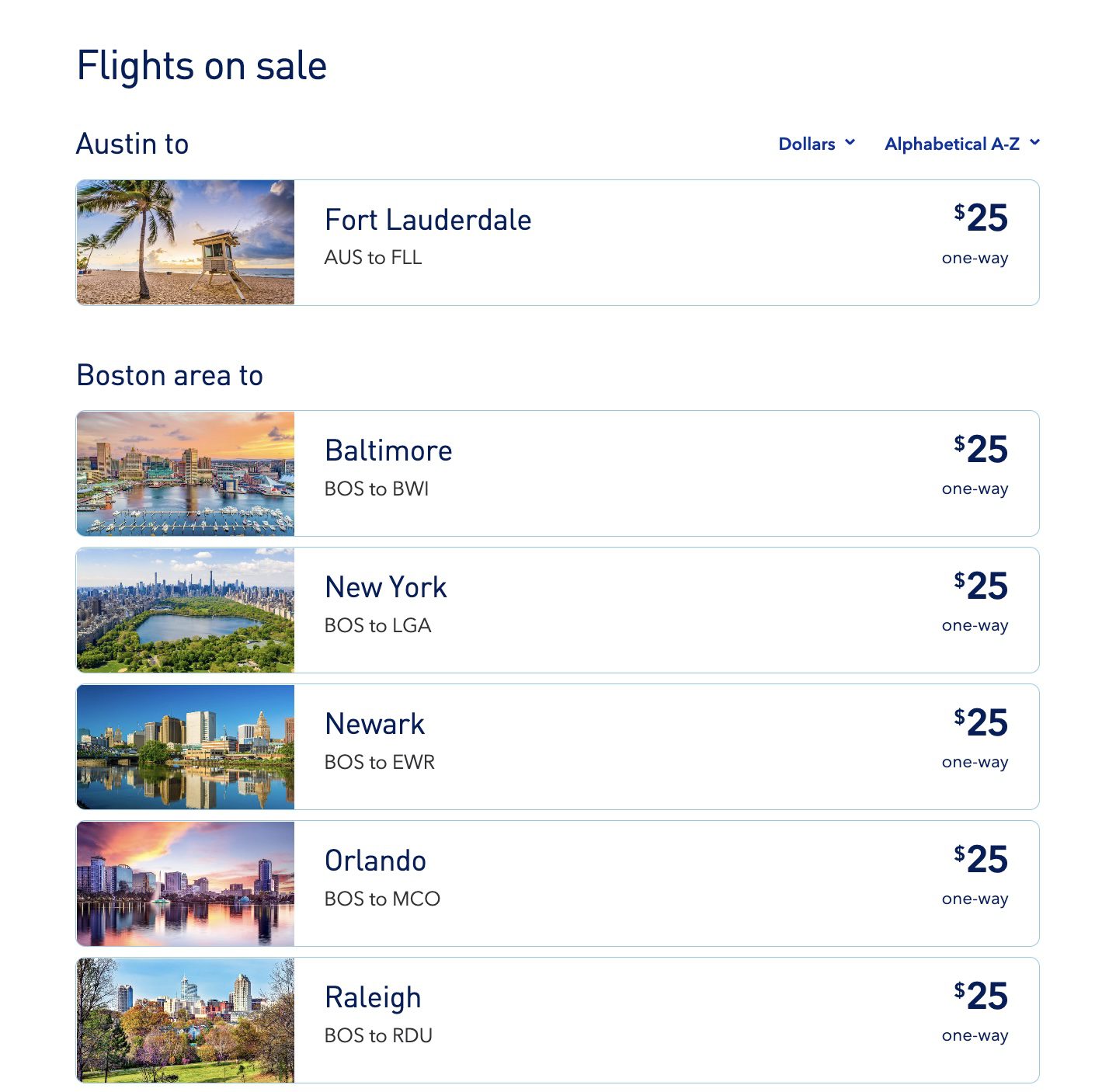The width and height of the screenshot is (1109, 1092).
Task: Click the New York Central Park image
Action: [x=185, y=610]
